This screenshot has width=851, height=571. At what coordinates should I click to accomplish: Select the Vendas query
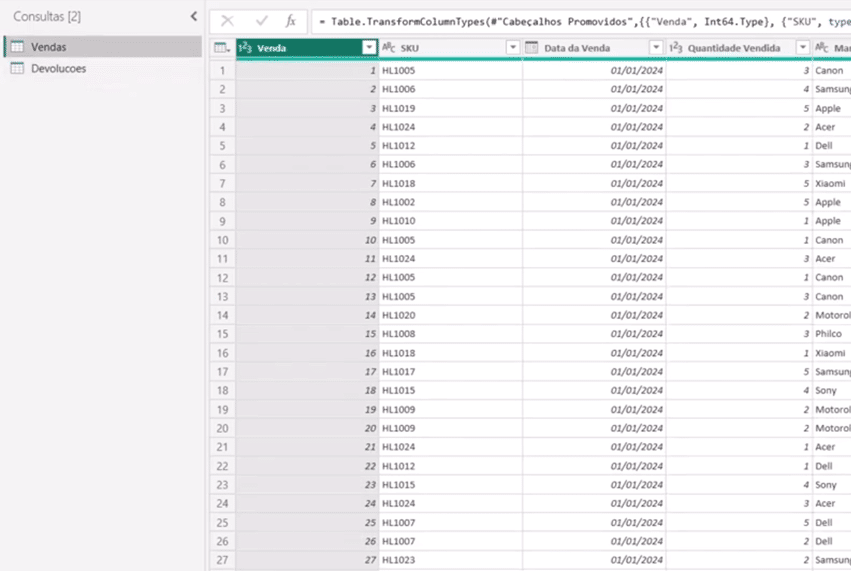point(103,47)
